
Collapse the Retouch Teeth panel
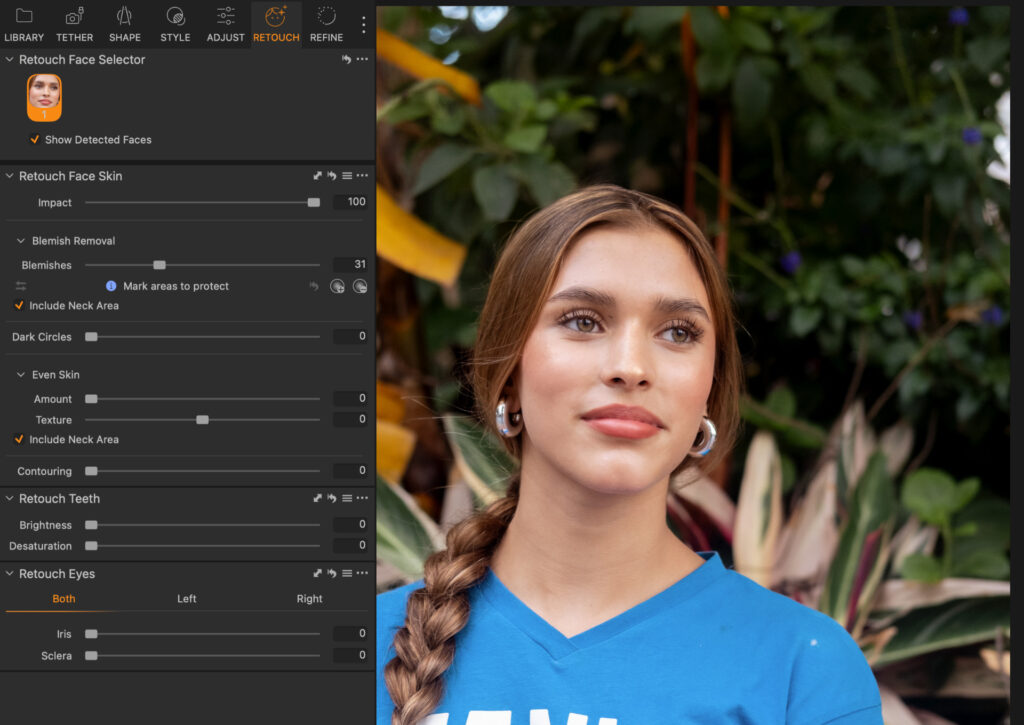pos(9,498)
